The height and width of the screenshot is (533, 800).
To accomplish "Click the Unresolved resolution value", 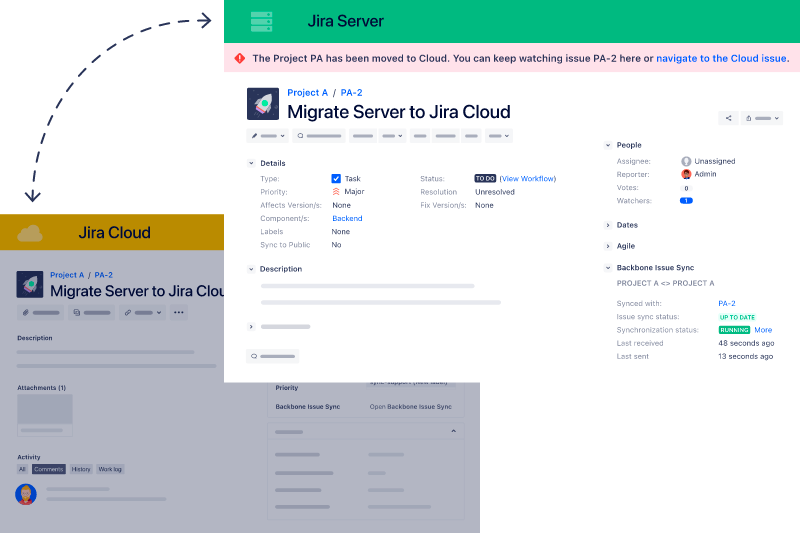I will coord(495,192).
